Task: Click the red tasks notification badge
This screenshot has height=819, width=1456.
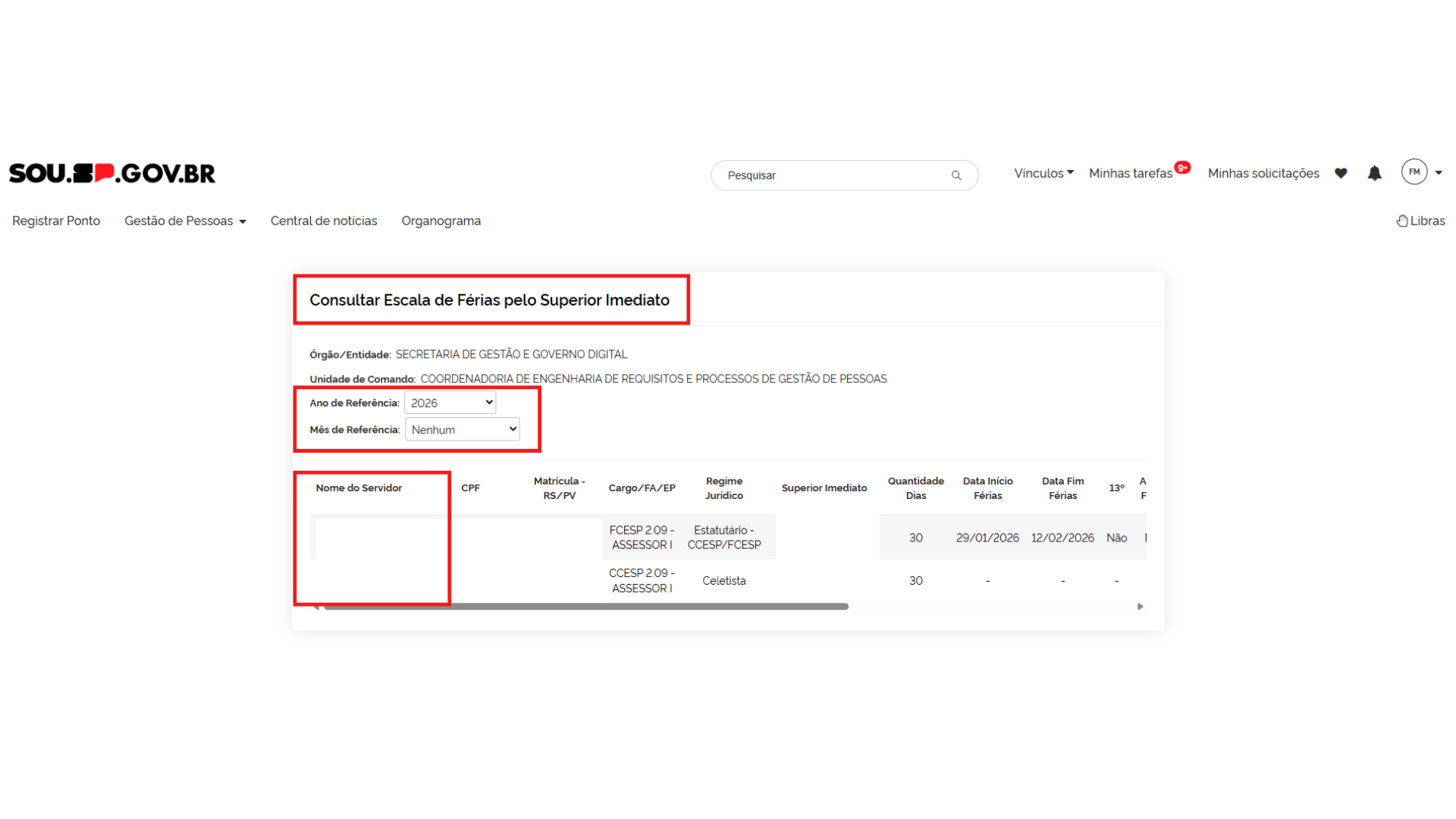Action: [x=1182, y=168]
